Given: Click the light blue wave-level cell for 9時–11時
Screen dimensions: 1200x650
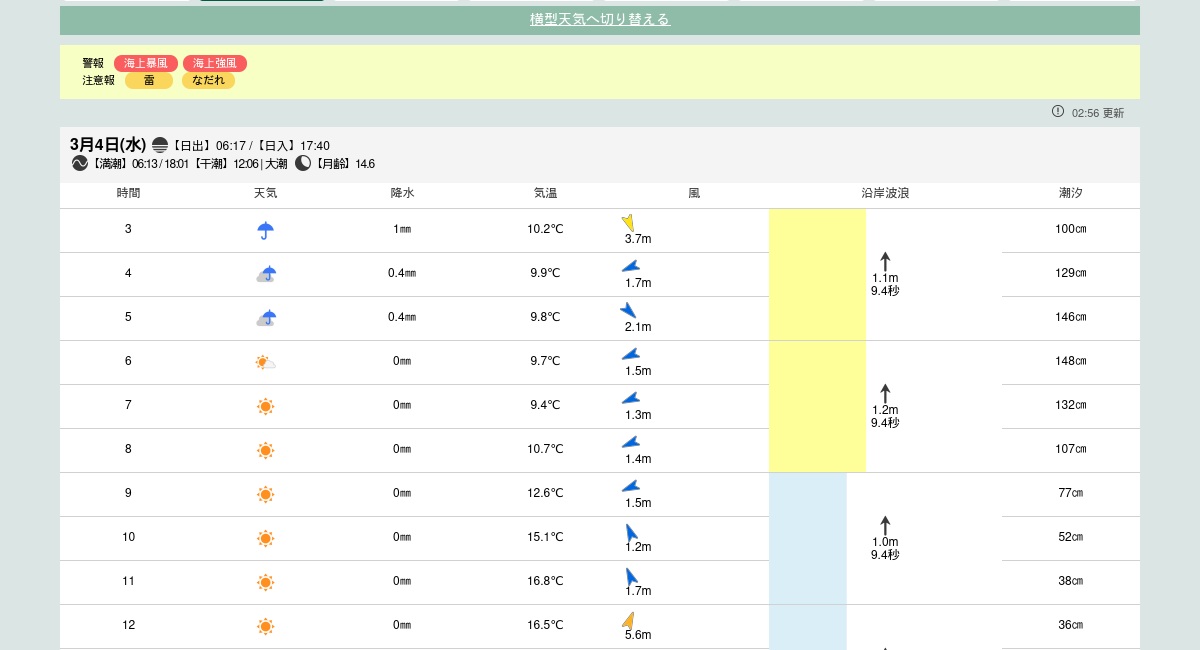Looking at the screenshot, I should pyautogui.click(x=807, y=538).
